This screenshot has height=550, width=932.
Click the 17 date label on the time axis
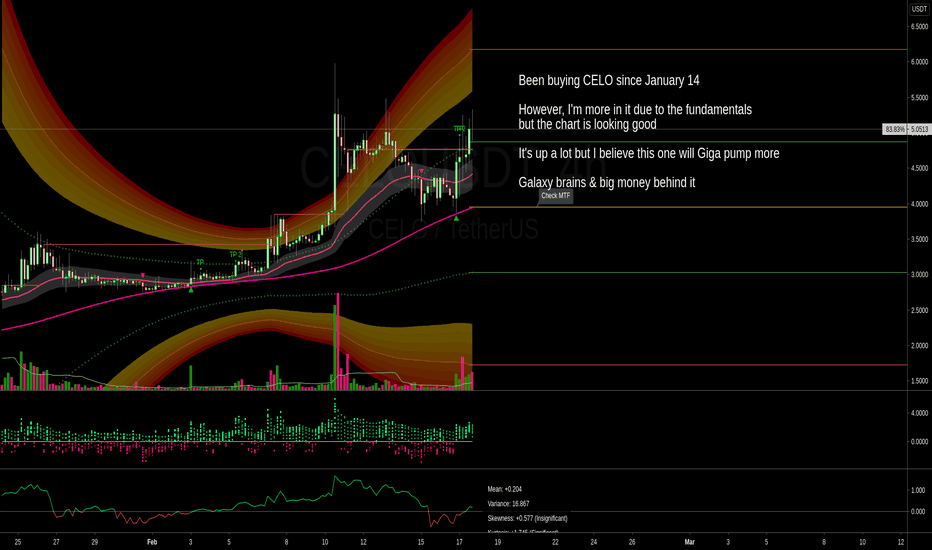[x=459, y=542]
